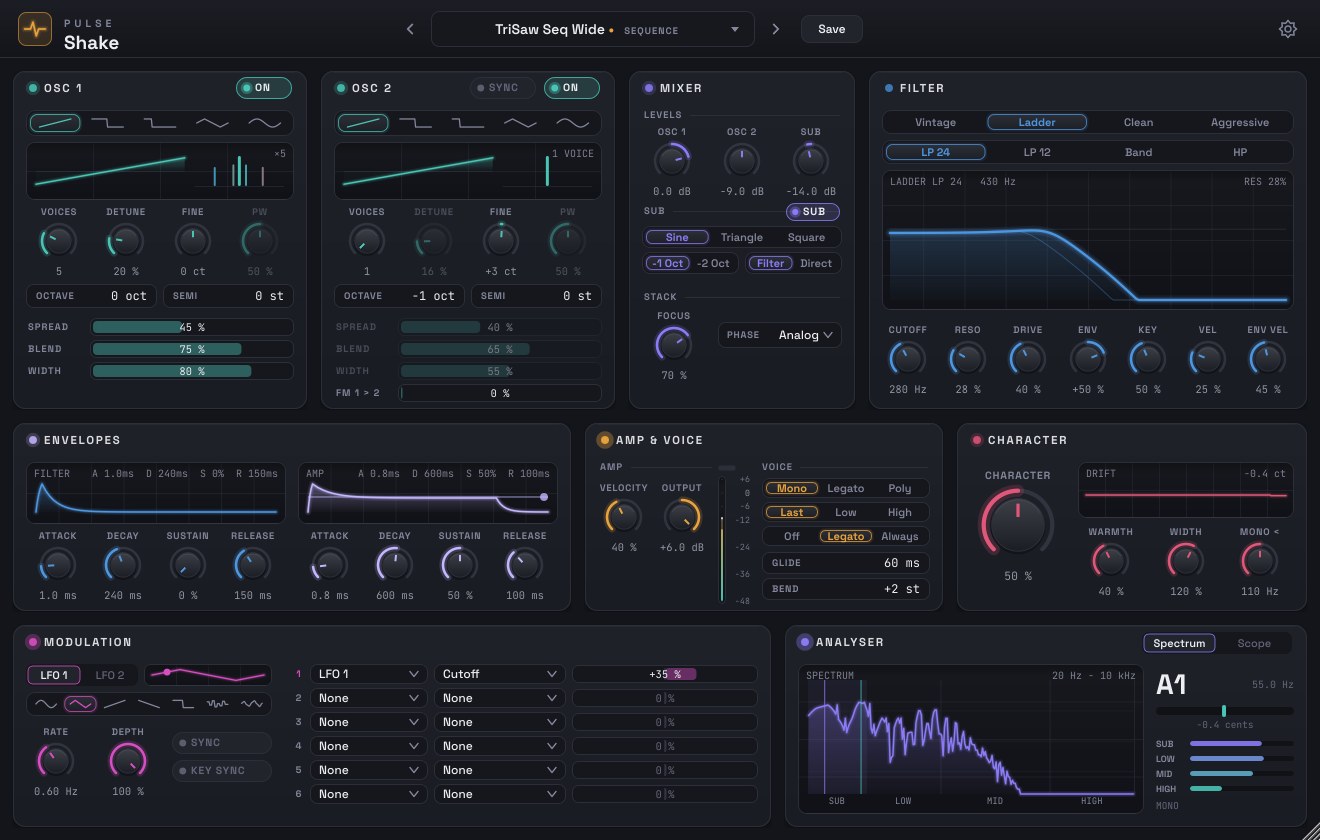The image size is (1320, 840).
Task: Set voice mode to Poly
Action: coord(900,488)
